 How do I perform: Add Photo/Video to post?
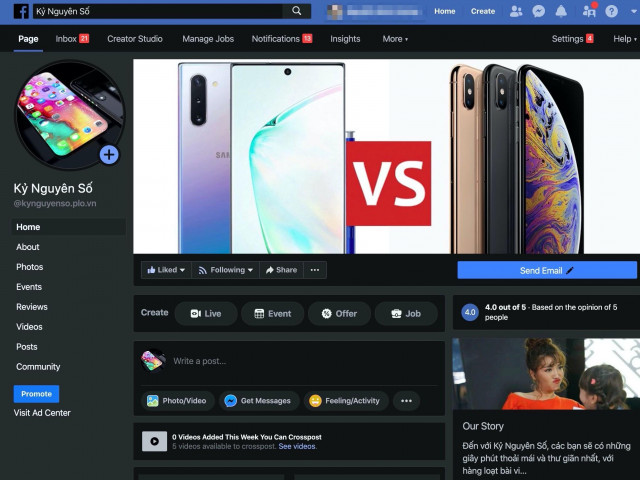(x=177, y=401)
